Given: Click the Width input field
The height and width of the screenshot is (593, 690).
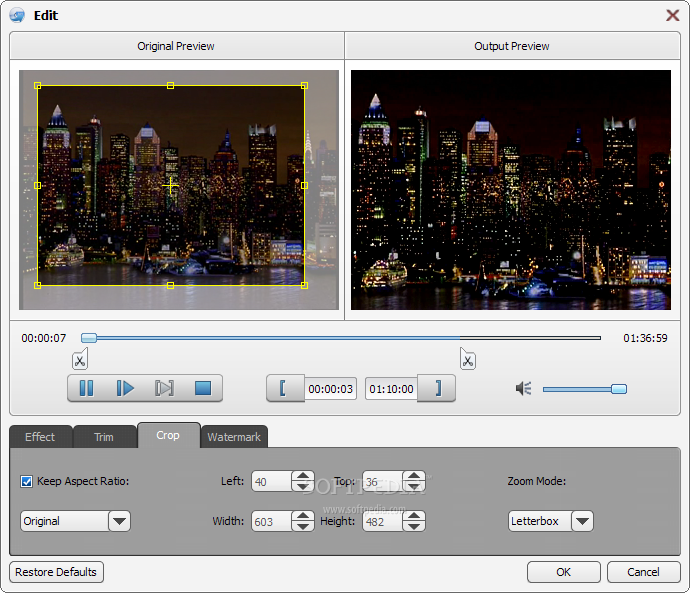Looking at the screenshot, I should [x=272, y=521].
